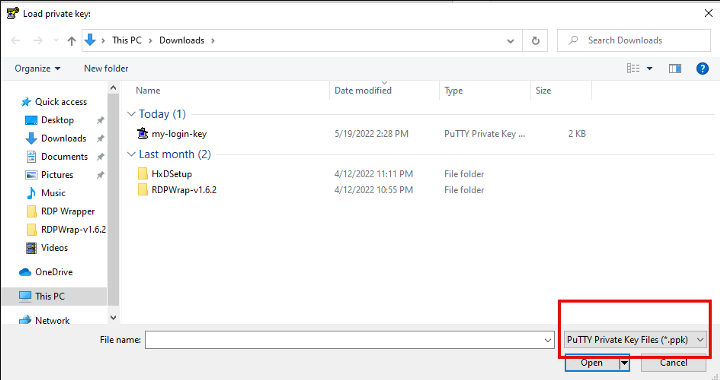The width and height of the screenshot is (720, 380).
Task: Click RDPWrap-v1.6.2 folder icon in file list
Action: coord(143,190)
